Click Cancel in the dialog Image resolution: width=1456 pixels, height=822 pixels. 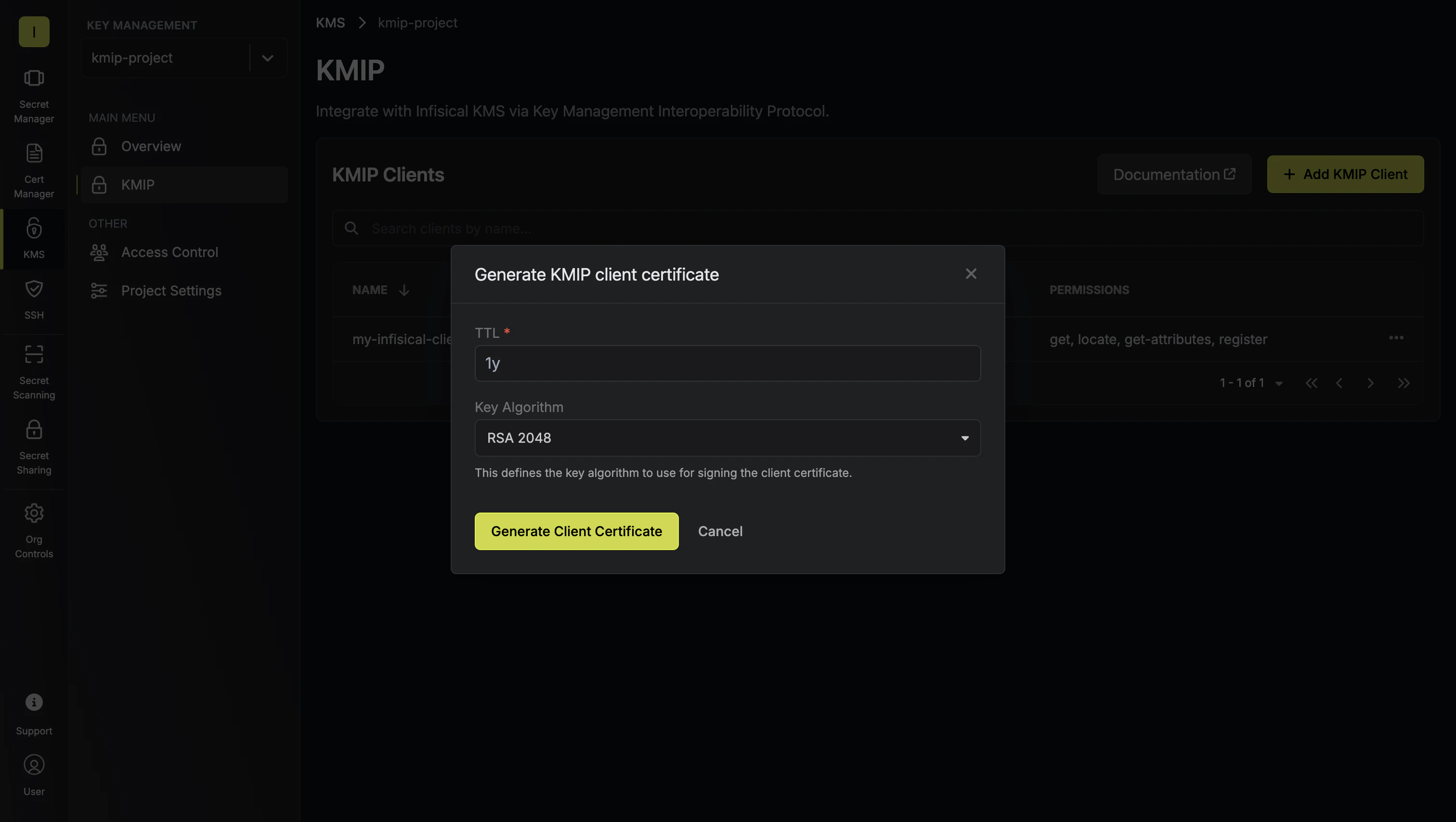click(720, 531)
